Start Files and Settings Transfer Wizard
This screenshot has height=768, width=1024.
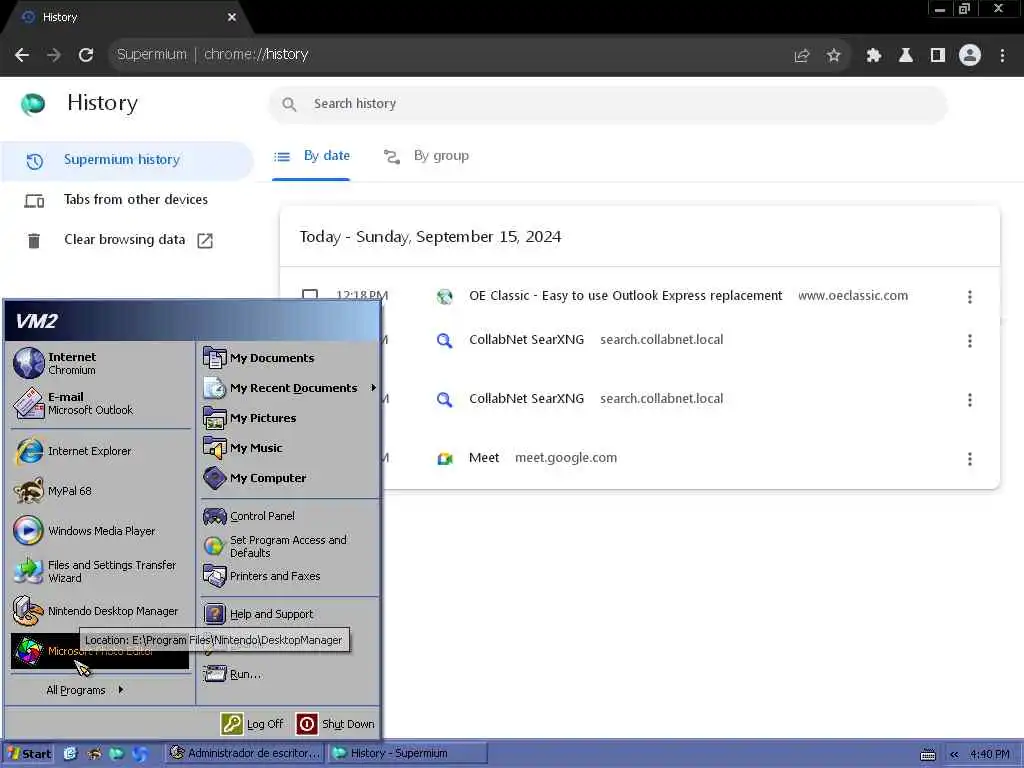(x=101, y=571)
